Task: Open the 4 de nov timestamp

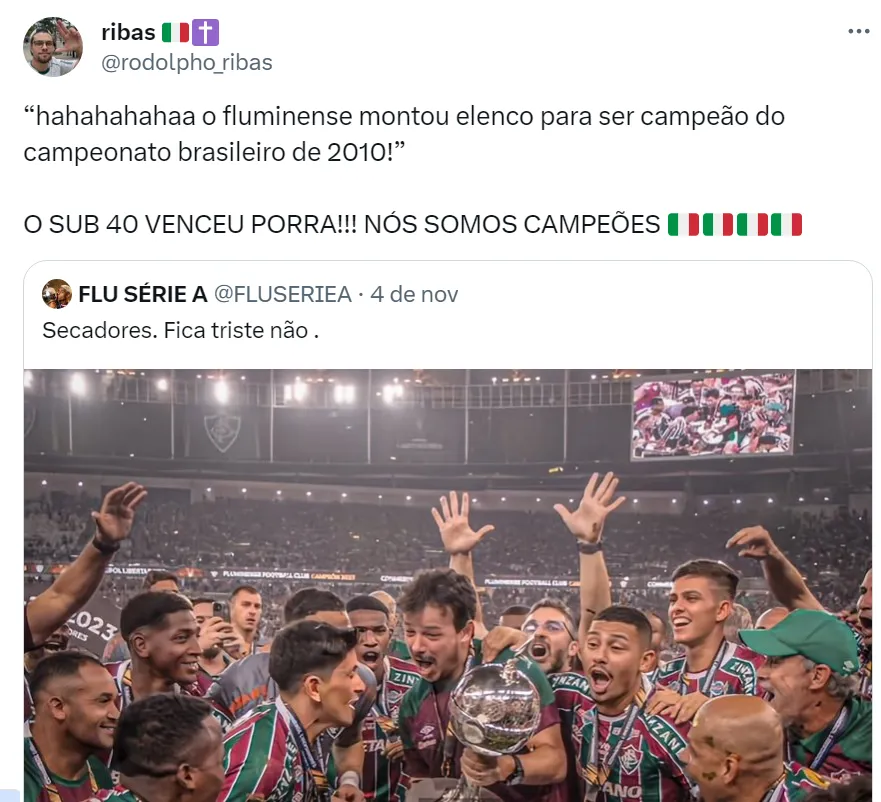Action: coord(414,294)
